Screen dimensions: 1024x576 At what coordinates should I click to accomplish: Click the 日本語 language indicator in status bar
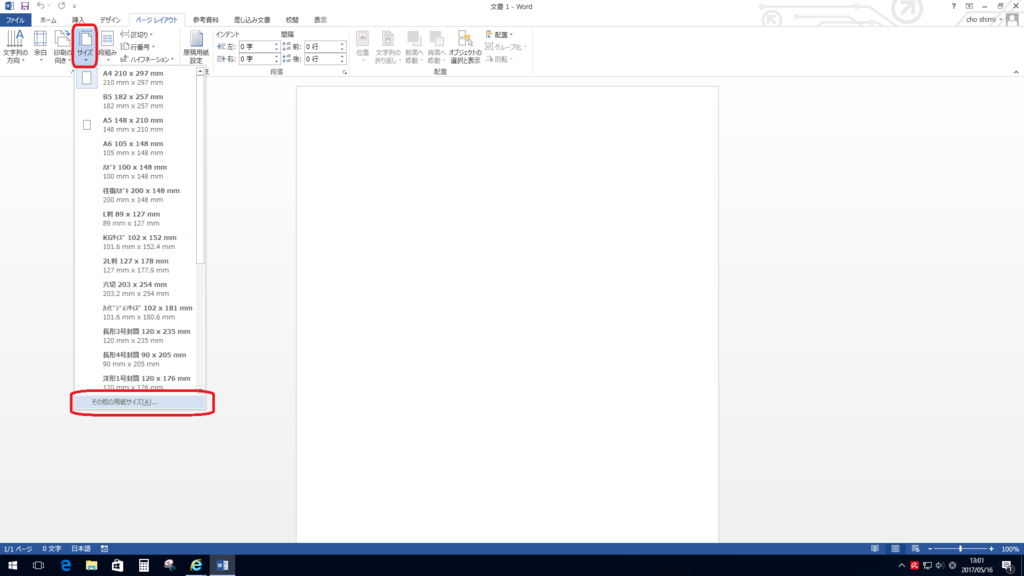(81, 549)
